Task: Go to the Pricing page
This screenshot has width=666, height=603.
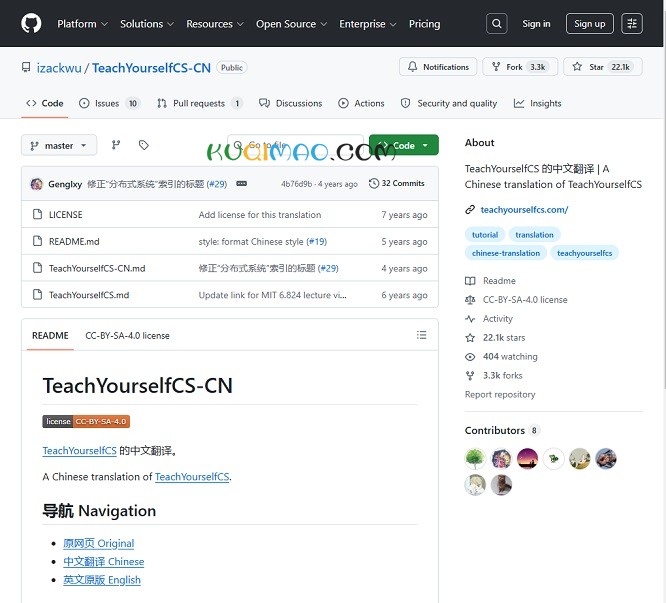Action: [x=424, y=24]
